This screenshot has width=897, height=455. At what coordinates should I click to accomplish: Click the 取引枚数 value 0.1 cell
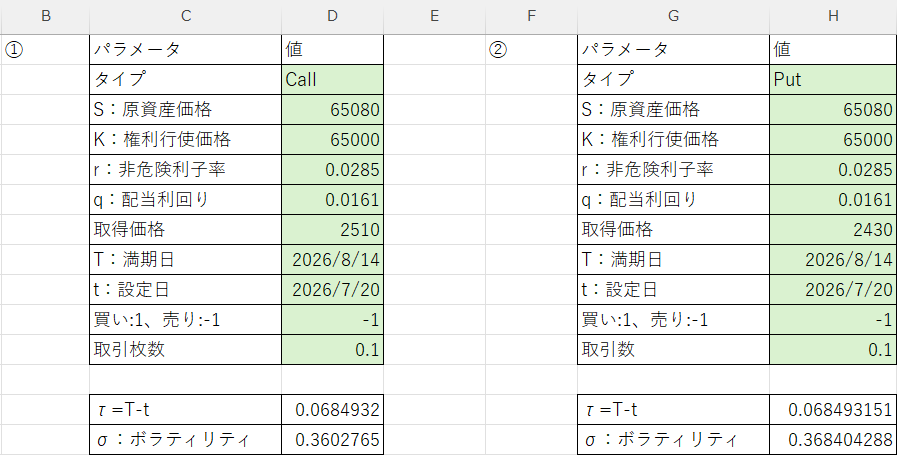[x=332, y=350]
